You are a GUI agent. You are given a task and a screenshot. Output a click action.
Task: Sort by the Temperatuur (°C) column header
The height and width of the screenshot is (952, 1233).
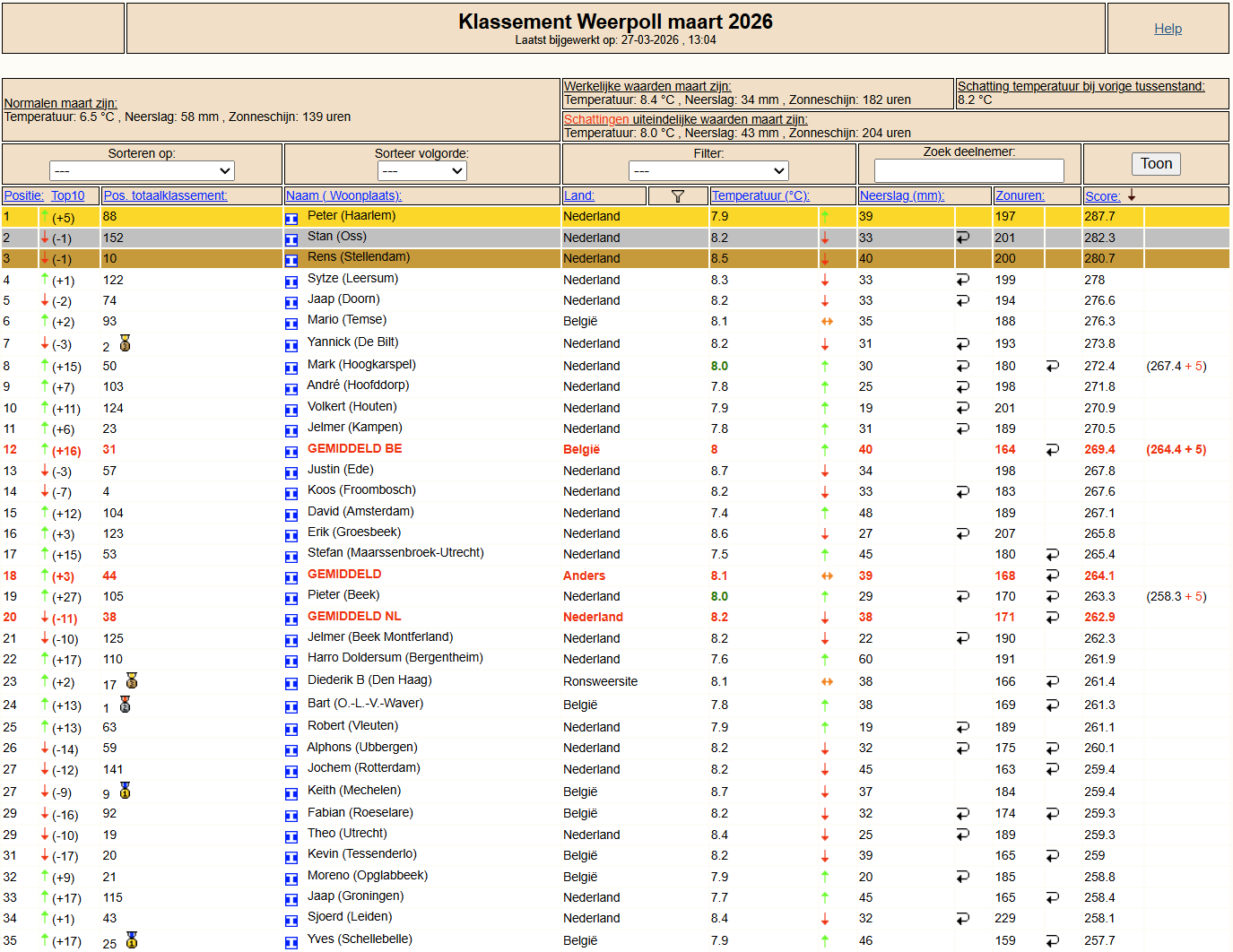click(x=760, y=196)
